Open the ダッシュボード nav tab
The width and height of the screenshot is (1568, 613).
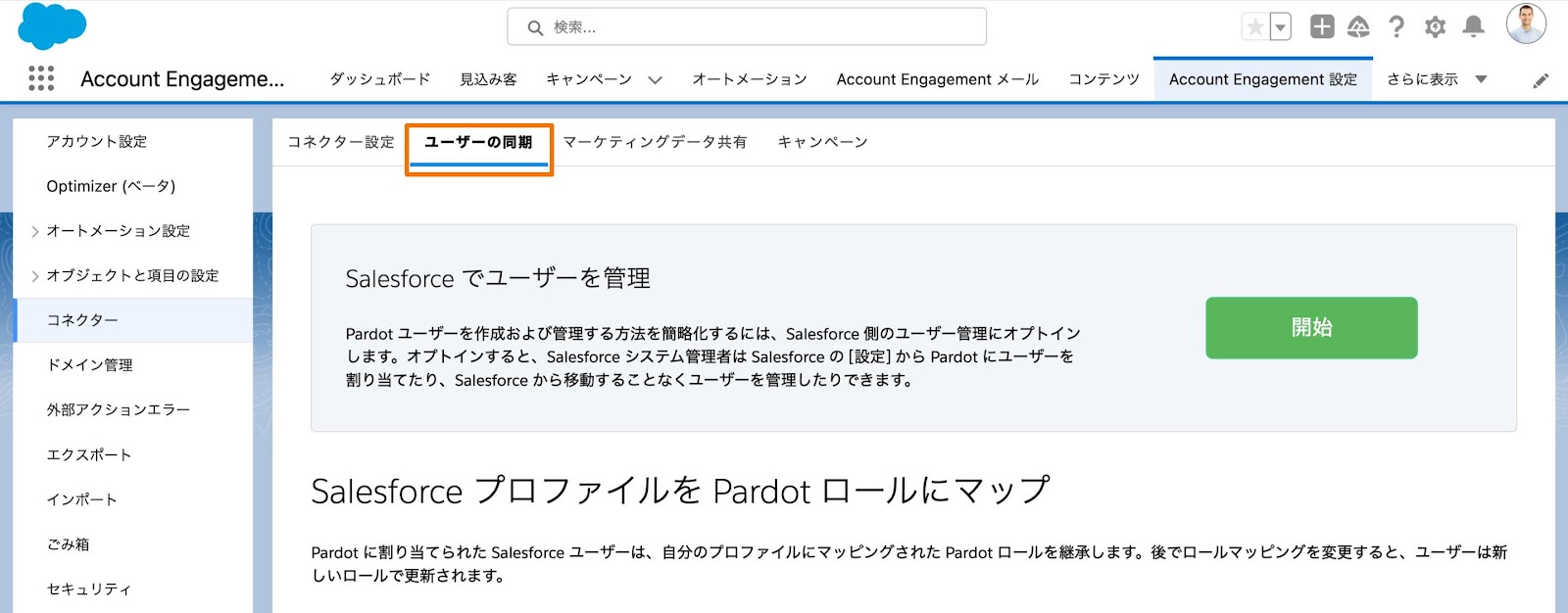pos(380,79)
